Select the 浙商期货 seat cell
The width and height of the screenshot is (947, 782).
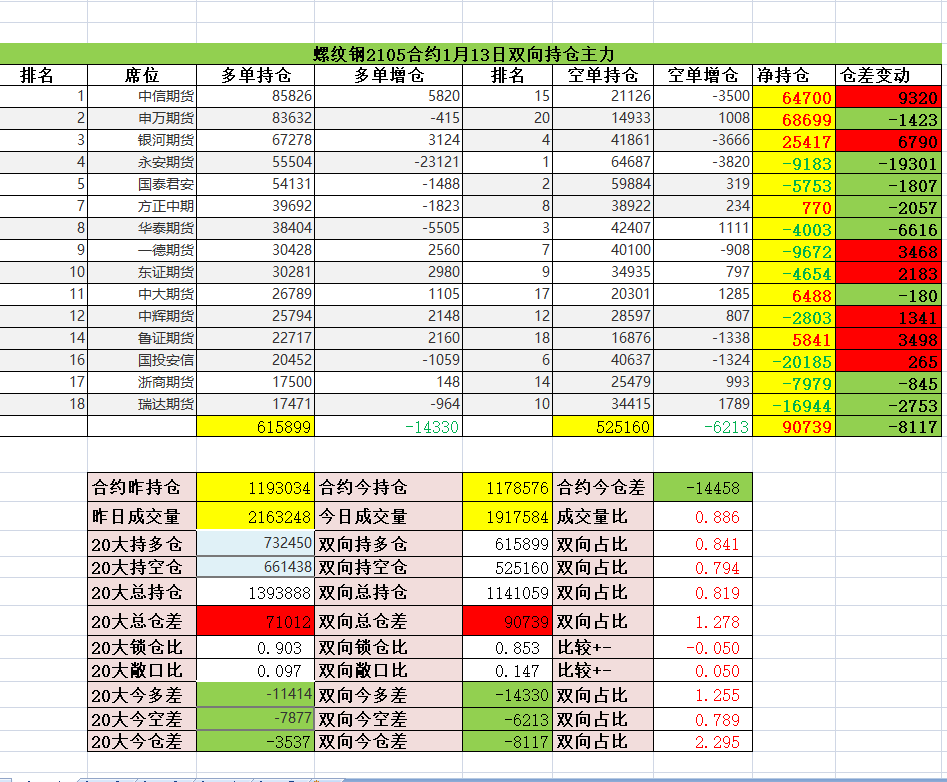tap(142, 382)
